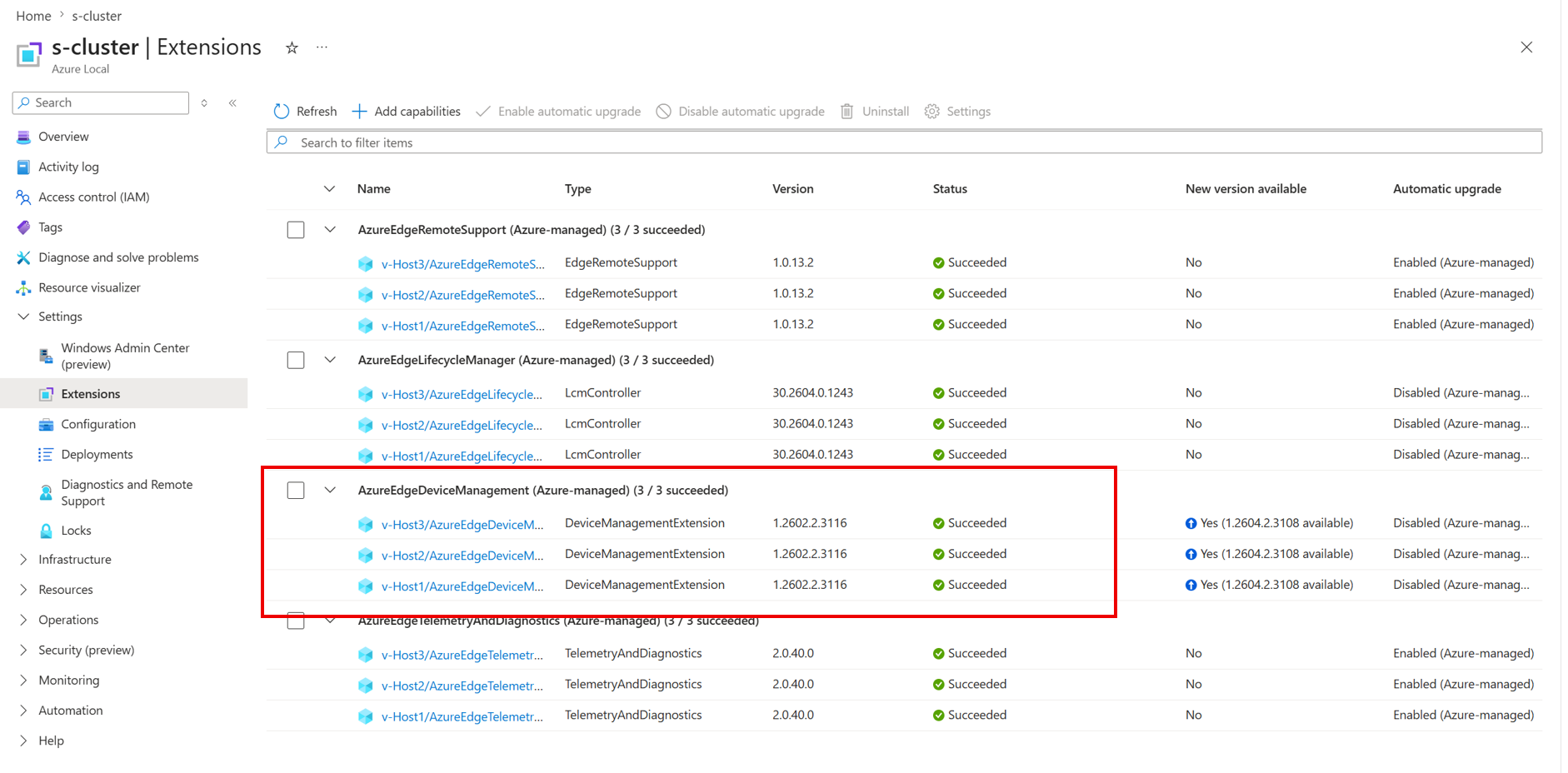This screenshot has width=1568, height=773.
Task: Check the AzureEdgeRemoteSupport group checkbox
Action: 296,230
